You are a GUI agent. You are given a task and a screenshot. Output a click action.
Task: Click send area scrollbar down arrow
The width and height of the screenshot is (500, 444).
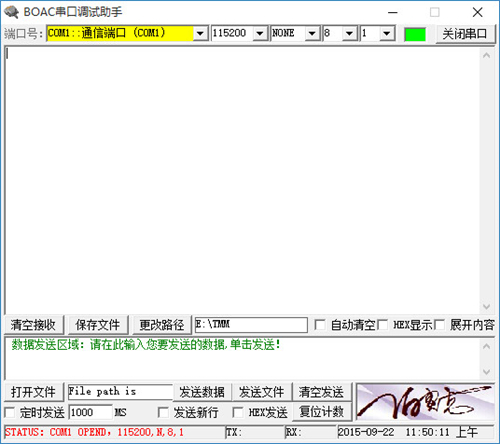[x=487, y=371]
